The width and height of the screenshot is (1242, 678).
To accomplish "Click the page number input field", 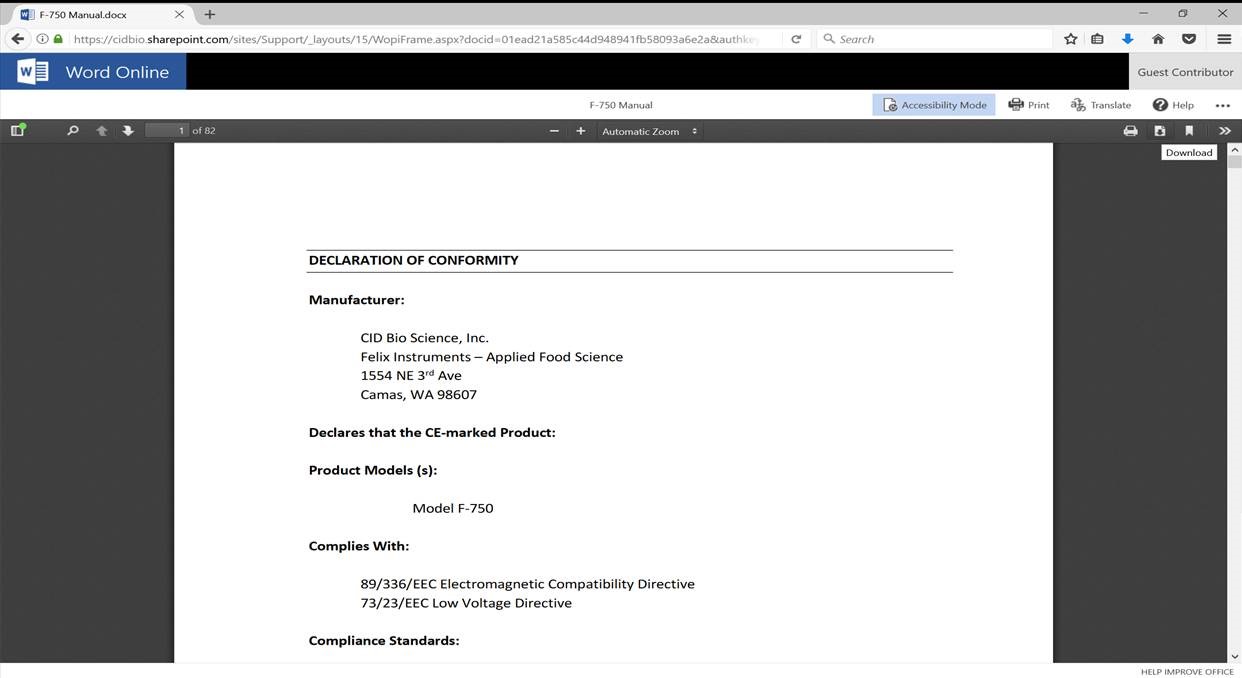I will tap(167, 131).
